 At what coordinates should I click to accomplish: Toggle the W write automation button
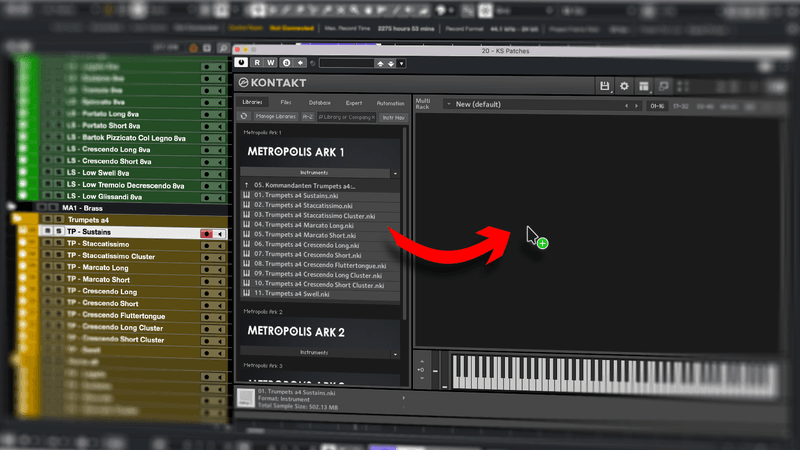point(270,63)
